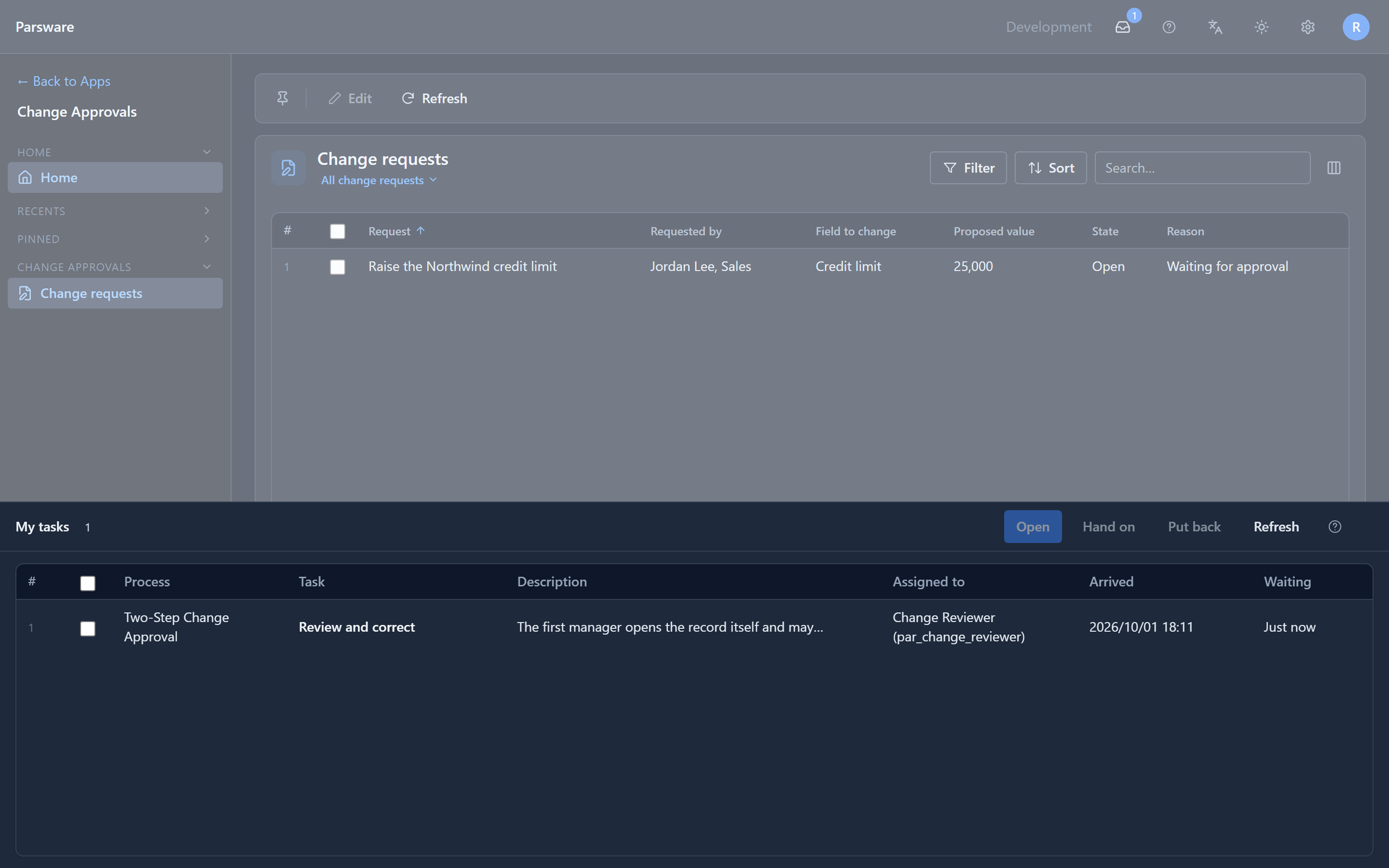Image resolution: width=1389 pixels, height=868 pixels.
Task: Click Put back in My tasks
Action: [x=1194, y=527]
